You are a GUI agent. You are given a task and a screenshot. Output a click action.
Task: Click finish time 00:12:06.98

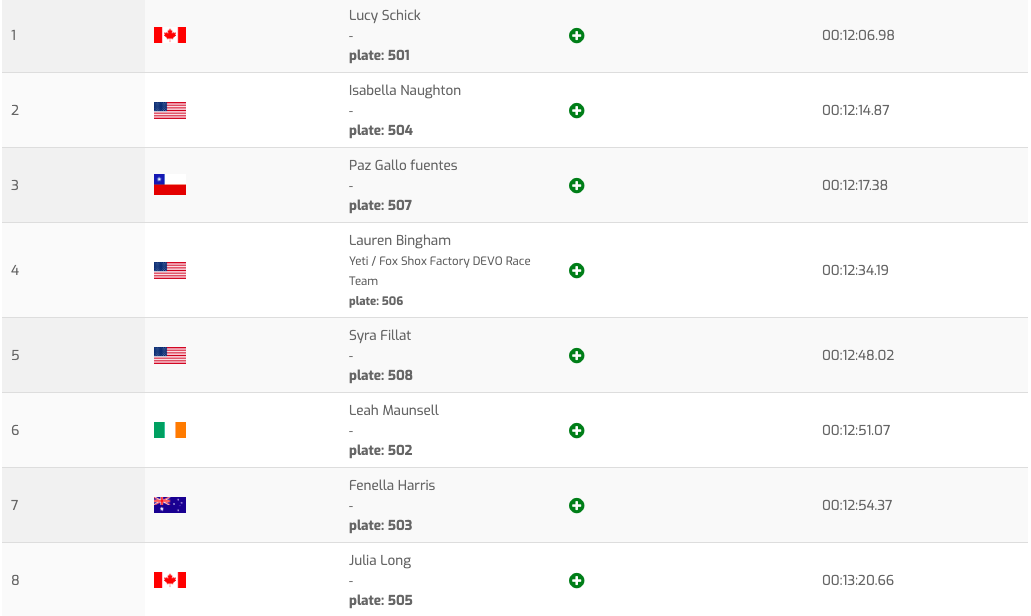pyautogui.click(x=858, y=35)
